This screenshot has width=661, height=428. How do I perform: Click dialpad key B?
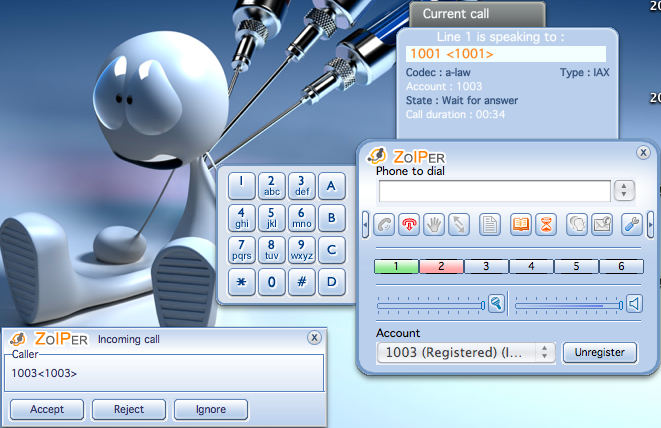click(x=332, y=218)
